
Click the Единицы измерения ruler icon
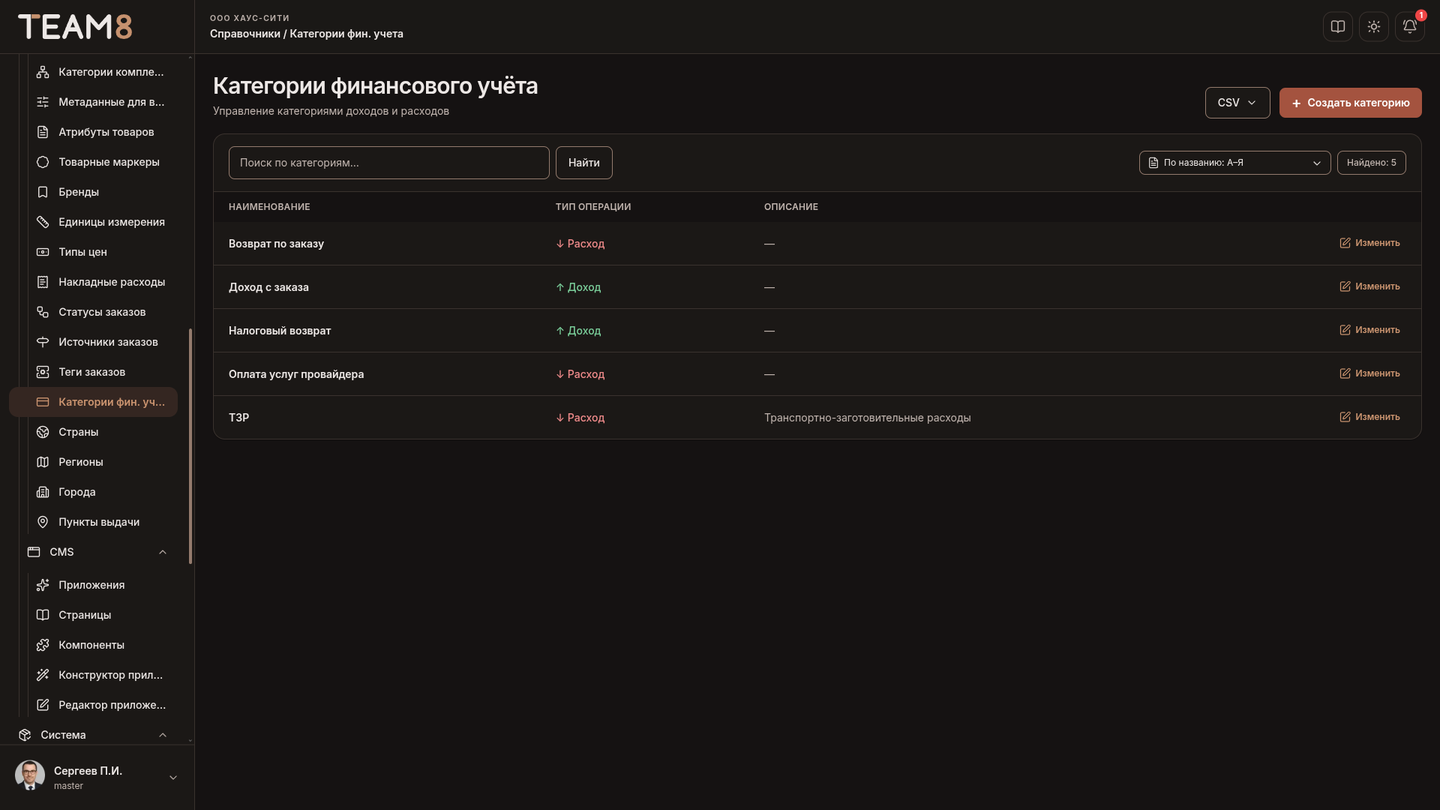pyautogui.click(x=43, y=222)
